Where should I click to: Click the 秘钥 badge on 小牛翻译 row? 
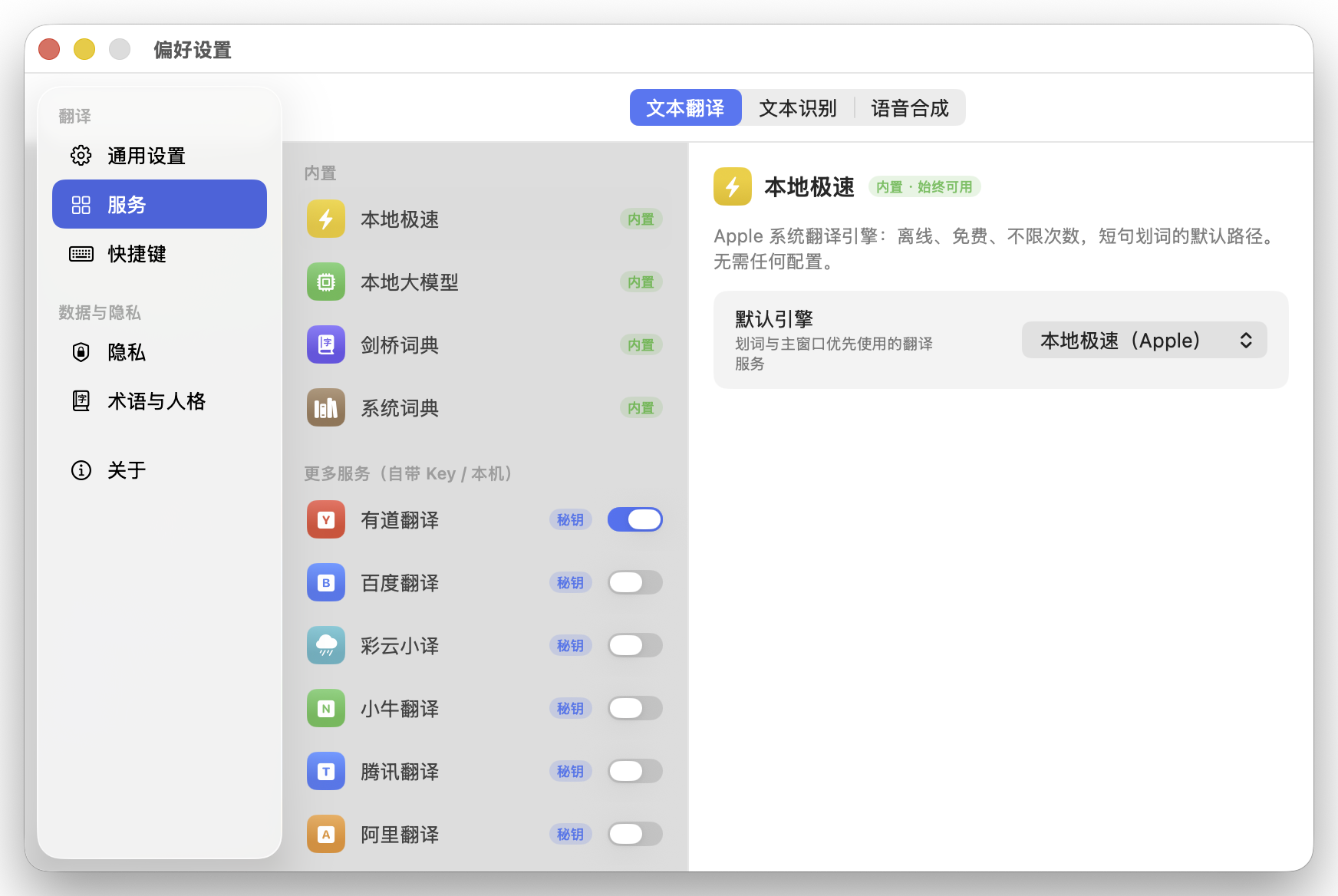570,709
